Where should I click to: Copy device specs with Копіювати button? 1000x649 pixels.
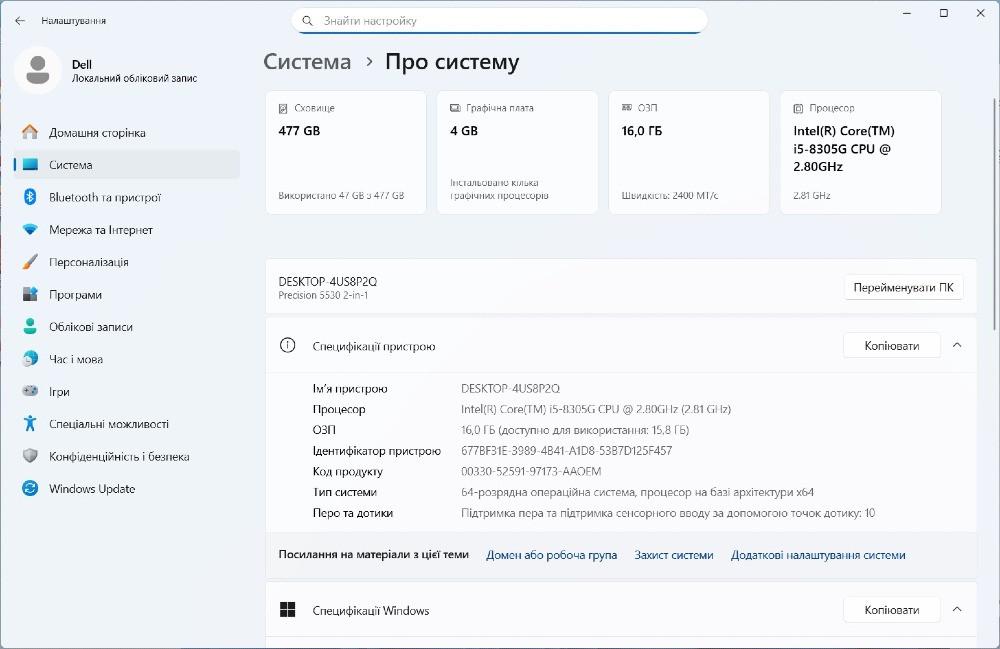point(892,346)
